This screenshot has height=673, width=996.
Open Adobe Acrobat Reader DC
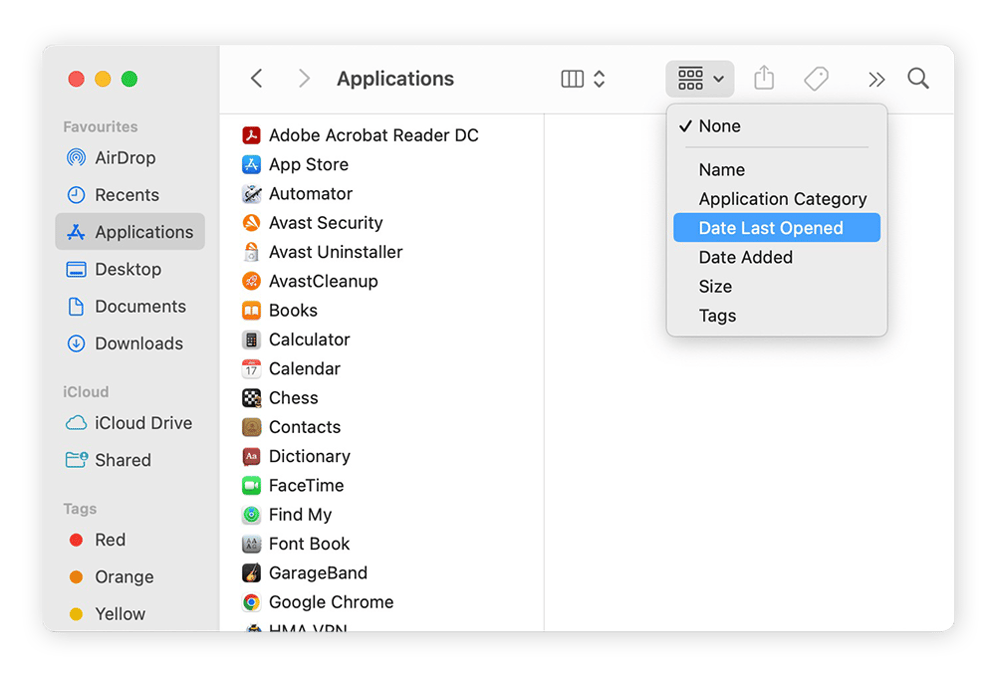[373, 134]
